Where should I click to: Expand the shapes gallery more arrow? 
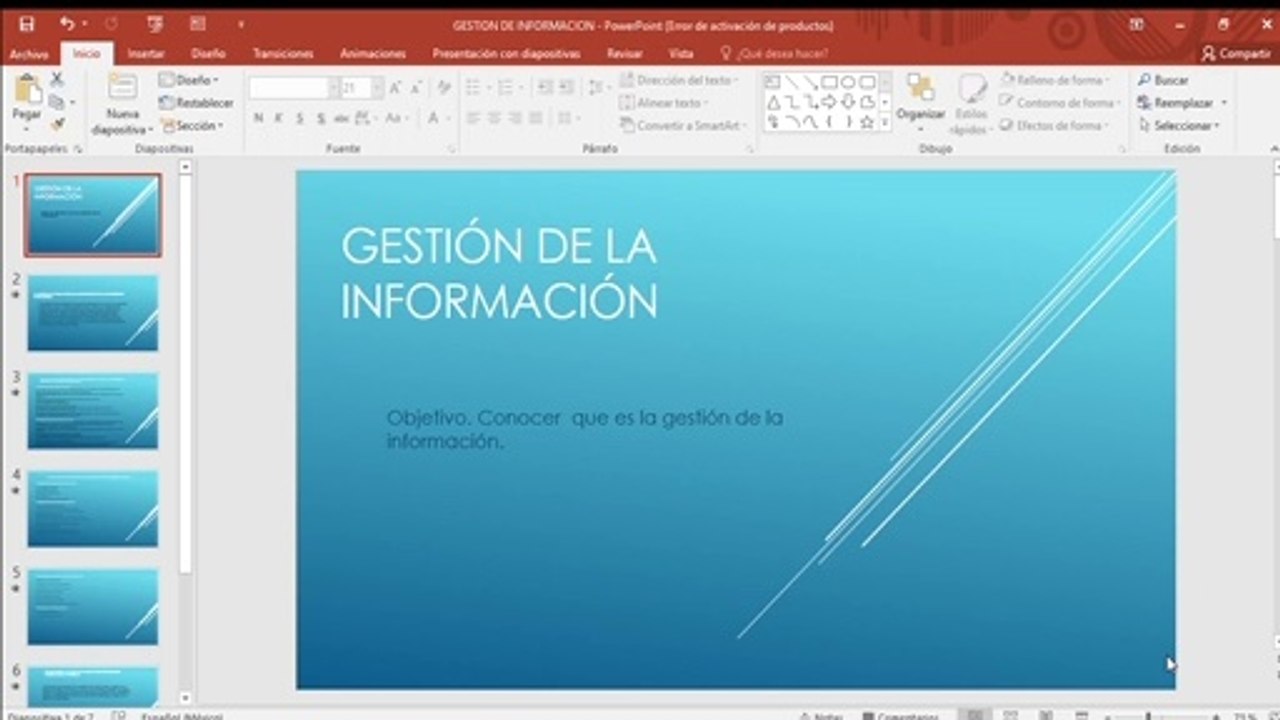click(x=885, y=122)
